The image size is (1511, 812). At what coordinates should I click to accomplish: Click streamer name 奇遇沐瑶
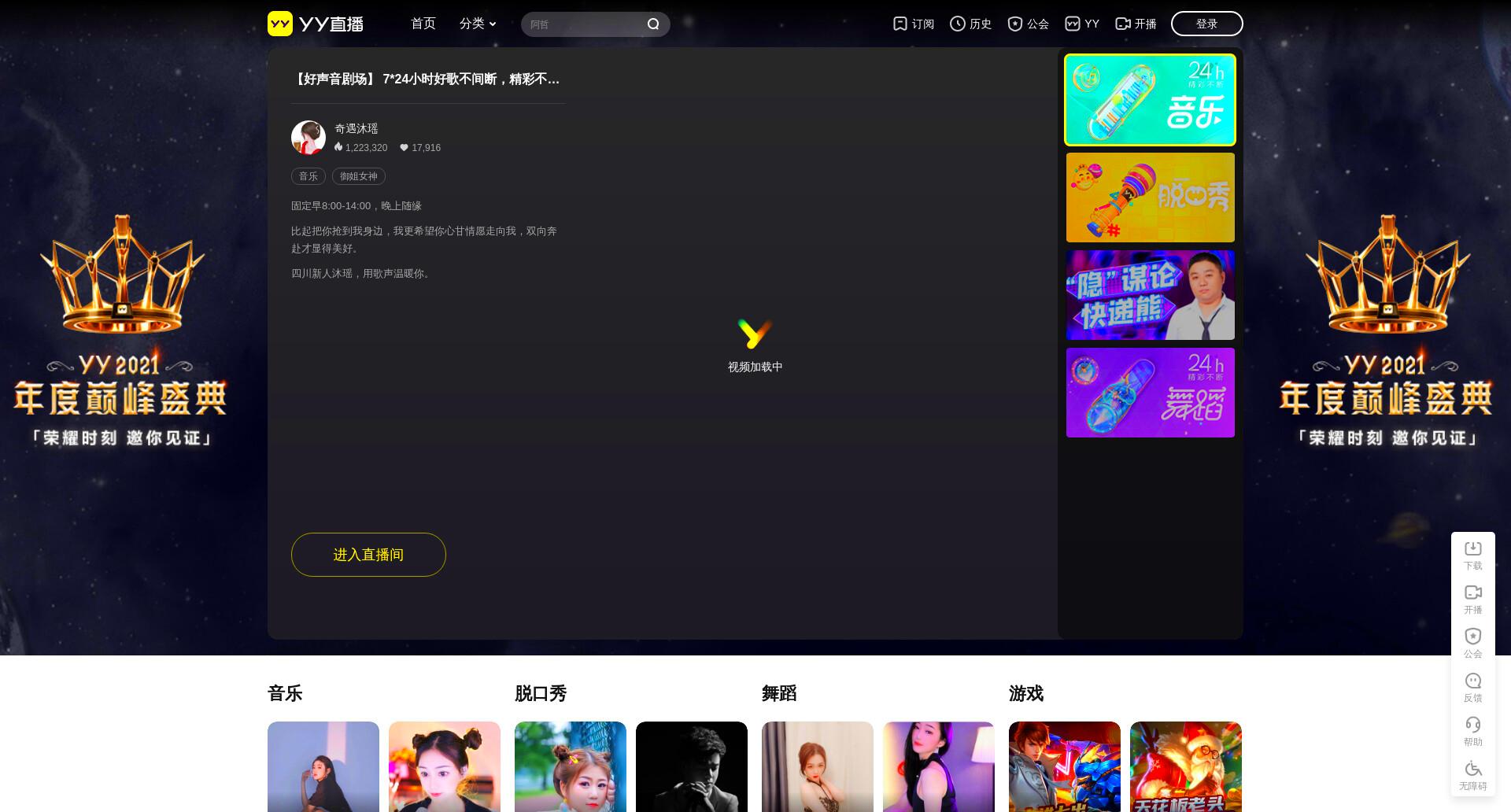tap(357, 128)
